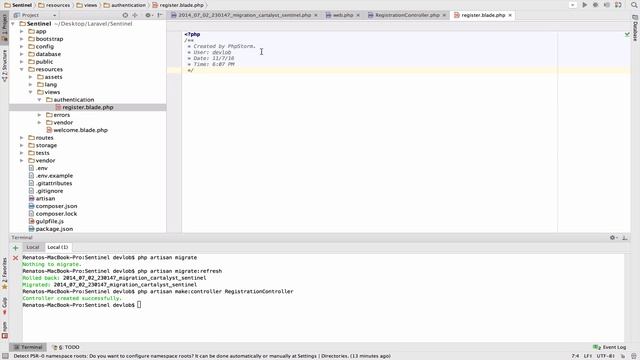Click scroll-from-source target icon in Project panel

[125, 15]
